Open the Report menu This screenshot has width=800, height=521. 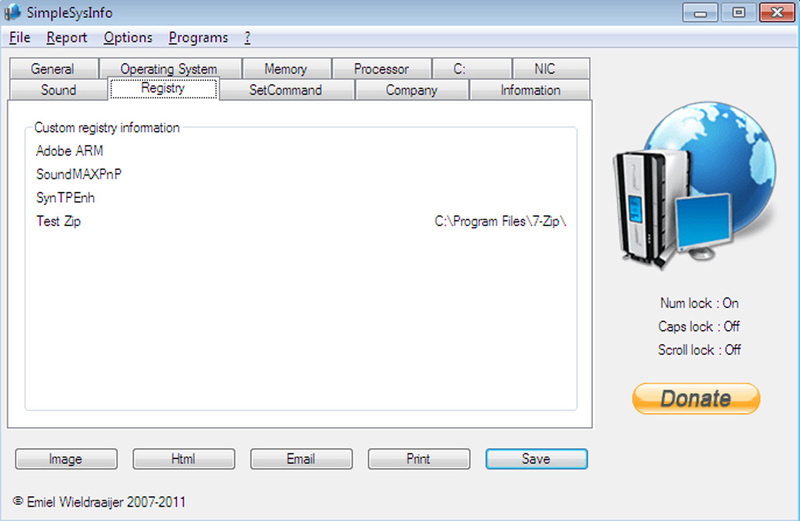[x=66, y=38]
